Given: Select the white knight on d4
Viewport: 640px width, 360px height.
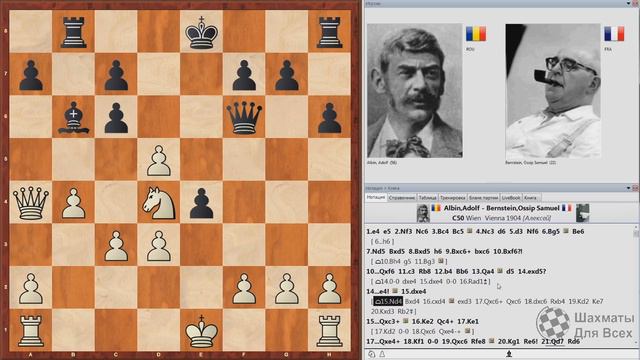Looking at the screenshot, I should pyautogui.click(x=159, y=202).
